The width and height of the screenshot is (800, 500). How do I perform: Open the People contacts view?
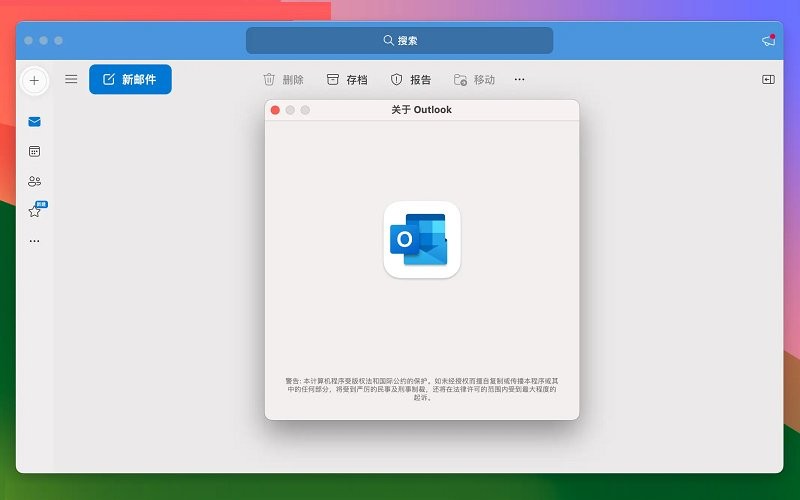35,182
